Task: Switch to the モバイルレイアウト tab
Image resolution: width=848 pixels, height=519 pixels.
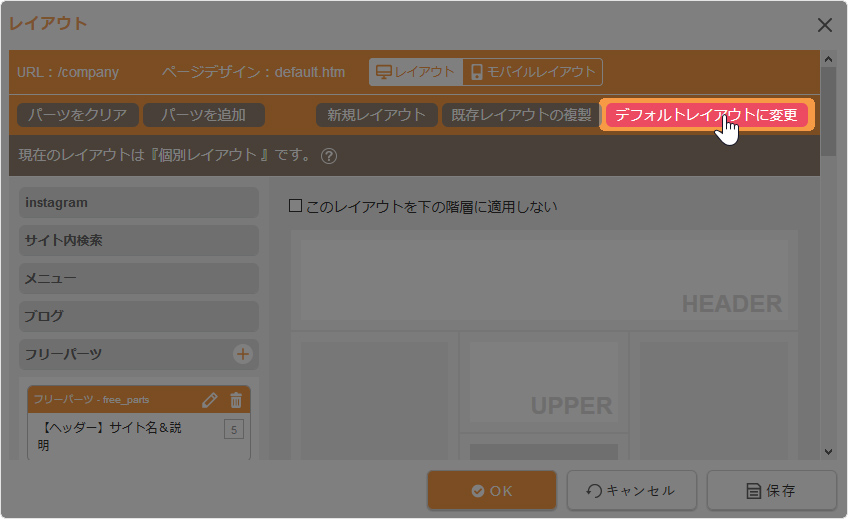Action: click(x=533, y=72)
